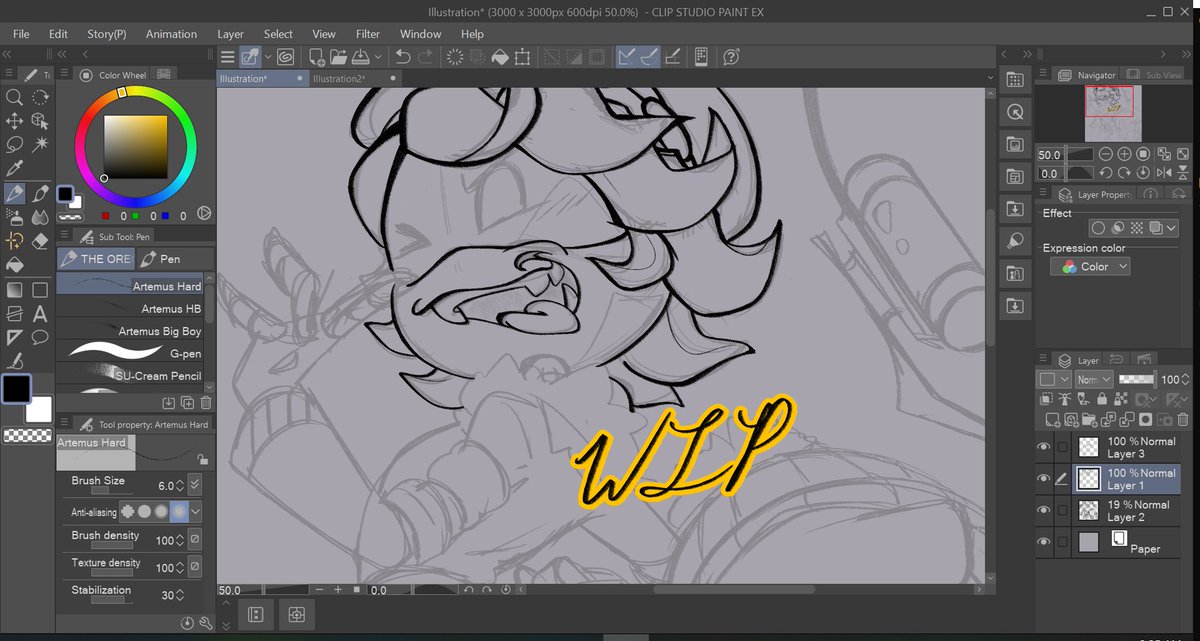1200x641 pixels.
Task: Toggle visibility of Layer 2
Action: (1045, 510)
